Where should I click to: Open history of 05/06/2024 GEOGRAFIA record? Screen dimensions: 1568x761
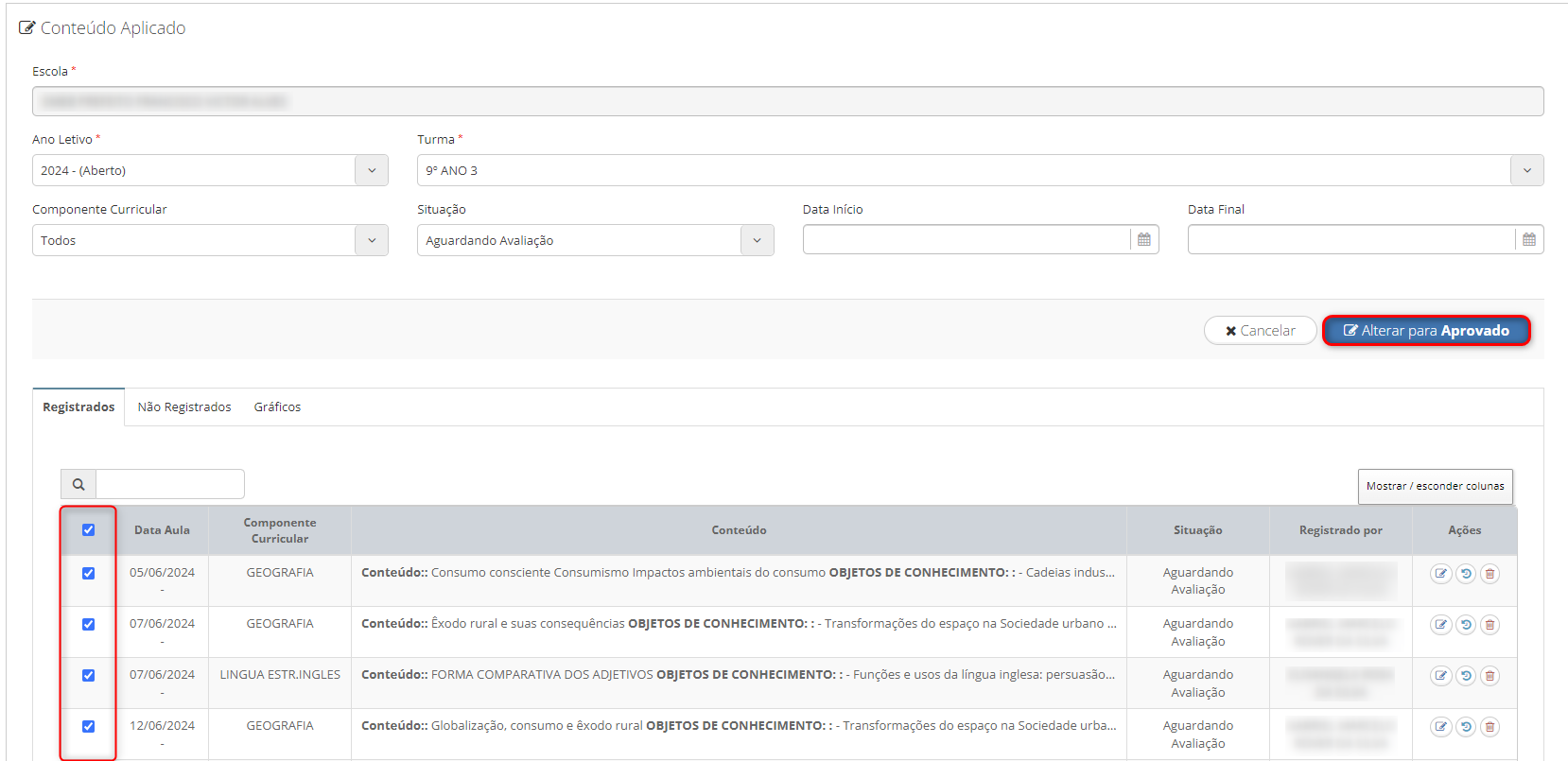(x=1465, y=574)
